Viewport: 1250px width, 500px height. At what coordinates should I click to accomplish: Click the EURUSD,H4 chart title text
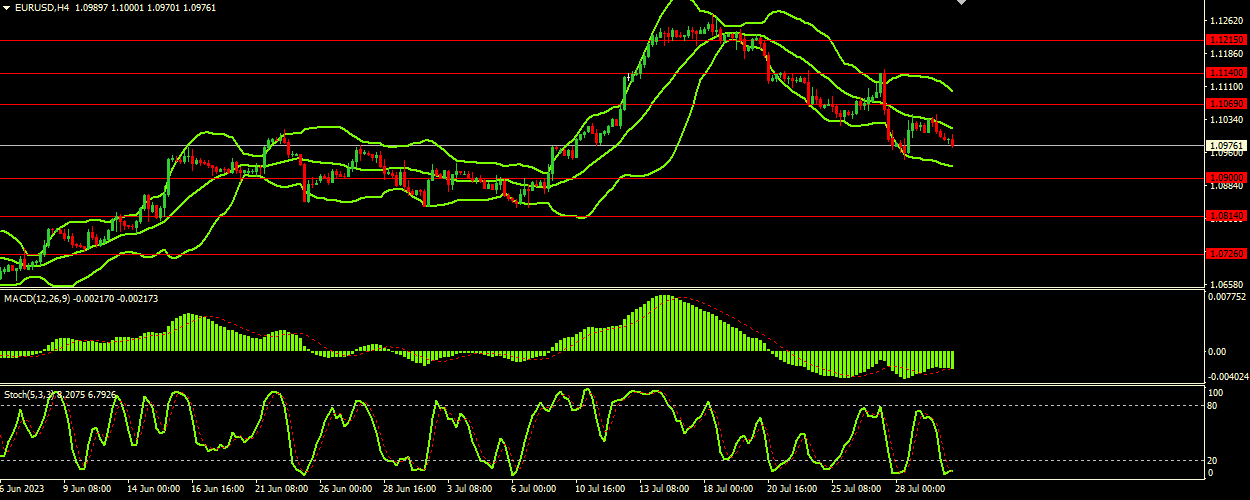(x=43, y=7)
